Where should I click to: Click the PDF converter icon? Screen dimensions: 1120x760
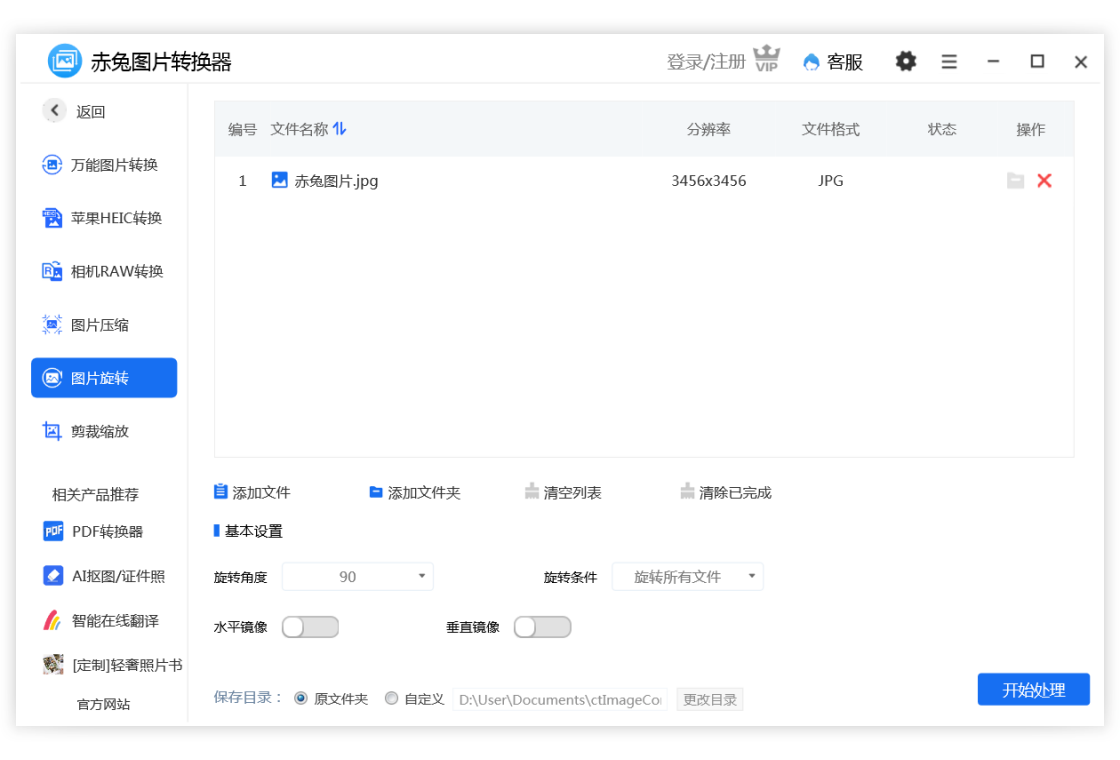coord(53,531)
